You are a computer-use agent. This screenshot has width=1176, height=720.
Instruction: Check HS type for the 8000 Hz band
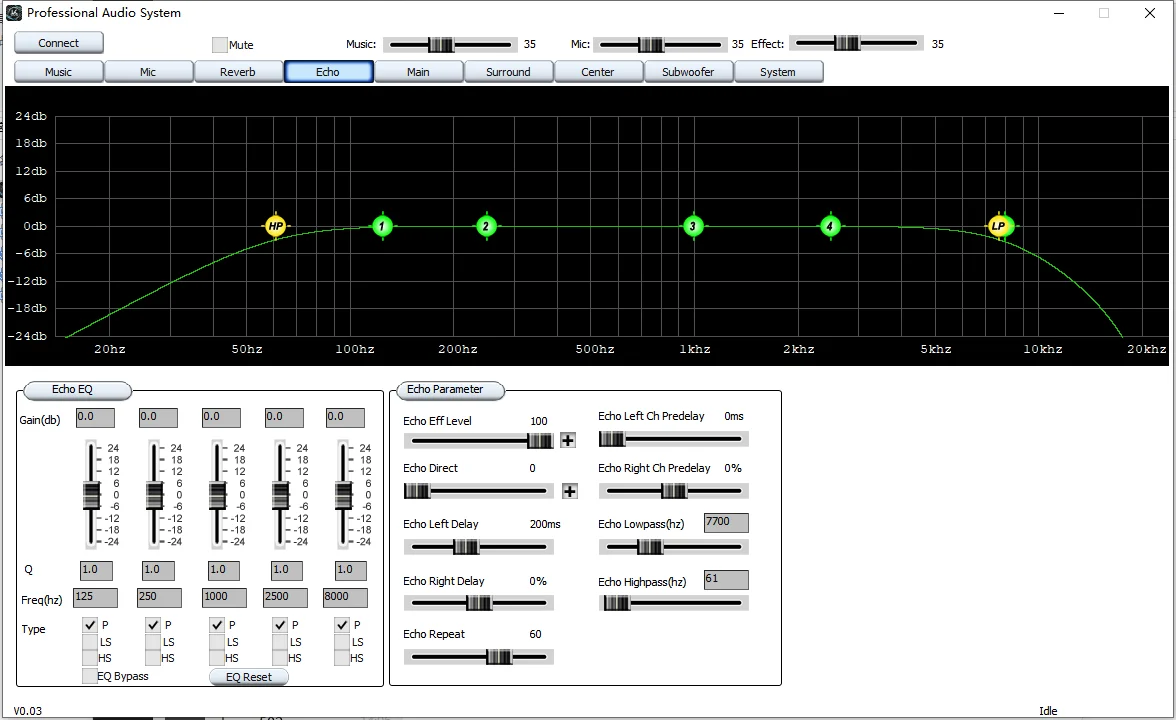pyautogui.click(x=343, y=658)
